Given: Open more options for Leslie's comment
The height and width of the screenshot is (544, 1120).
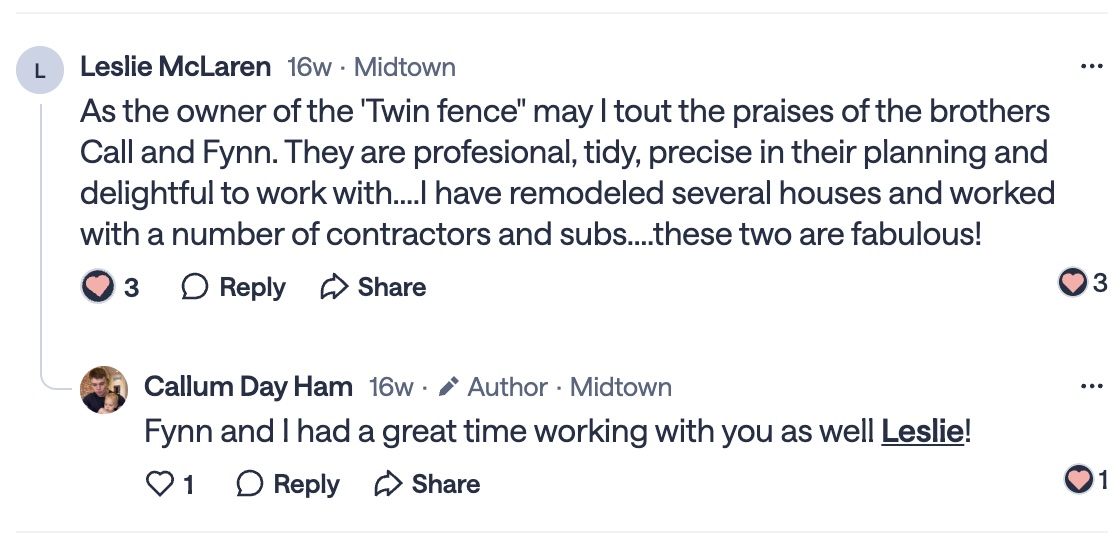Looking at the screenshot, I should coord(1092,67).
